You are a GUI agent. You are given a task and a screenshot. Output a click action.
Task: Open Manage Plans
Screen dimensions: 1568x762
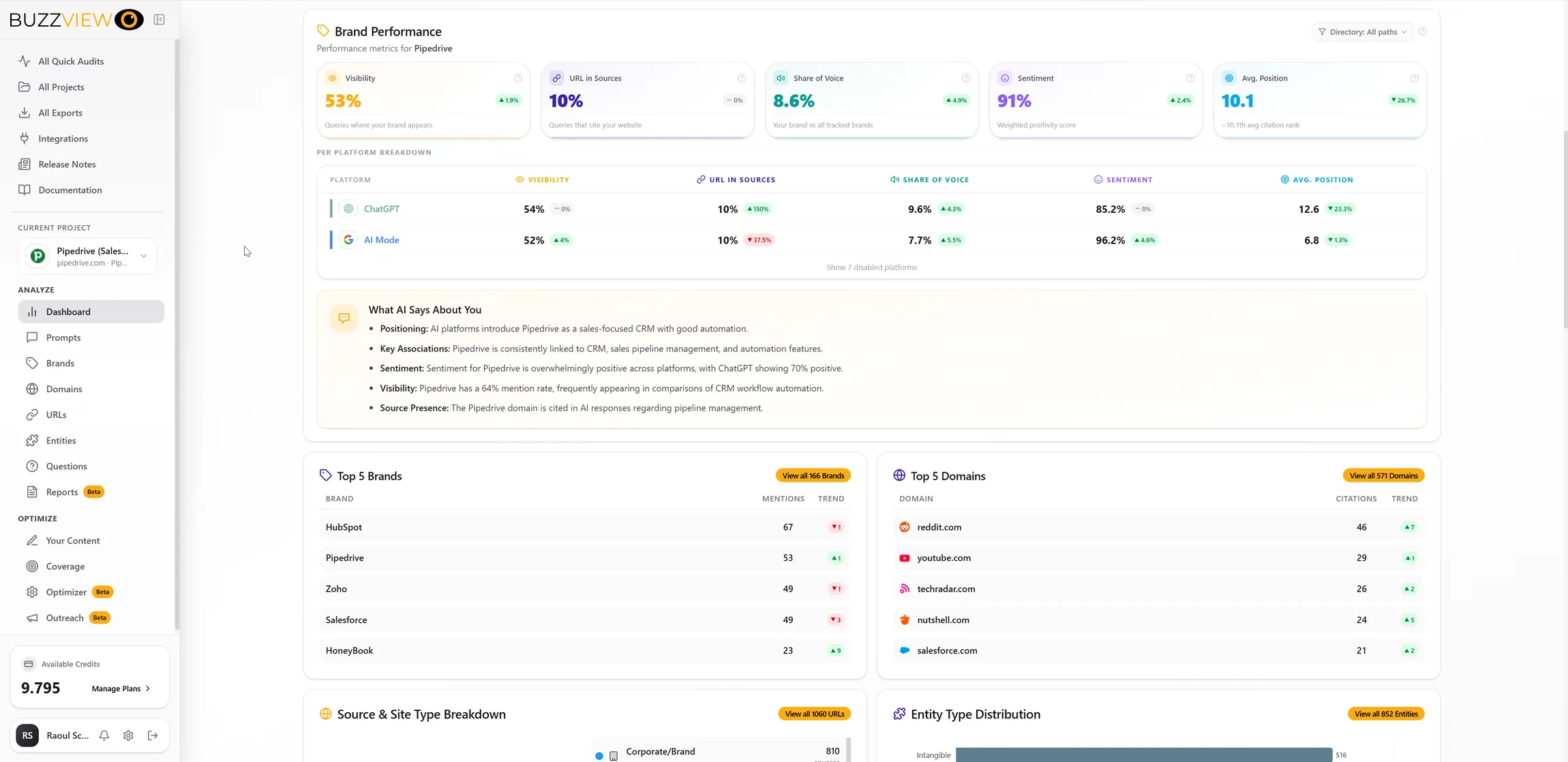click(121, 688)
